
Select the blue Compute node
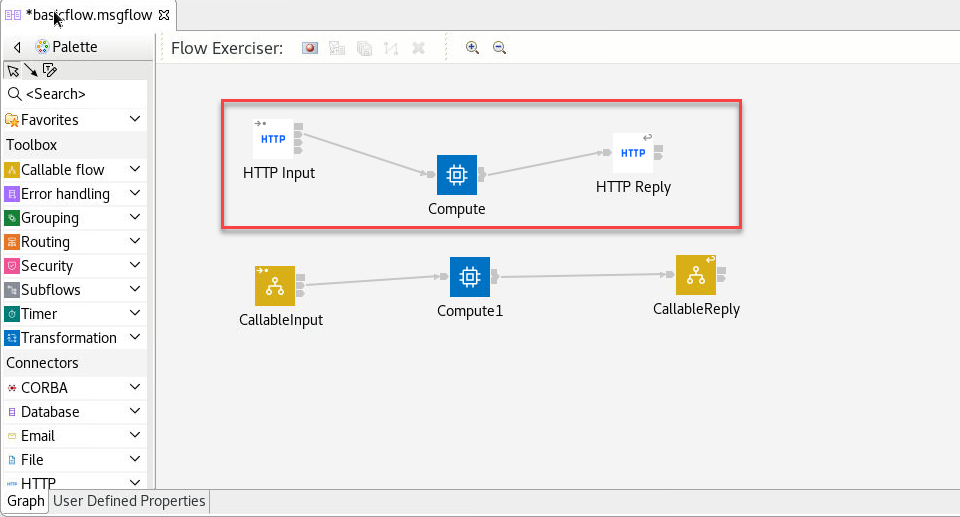[x=456, y=175]
